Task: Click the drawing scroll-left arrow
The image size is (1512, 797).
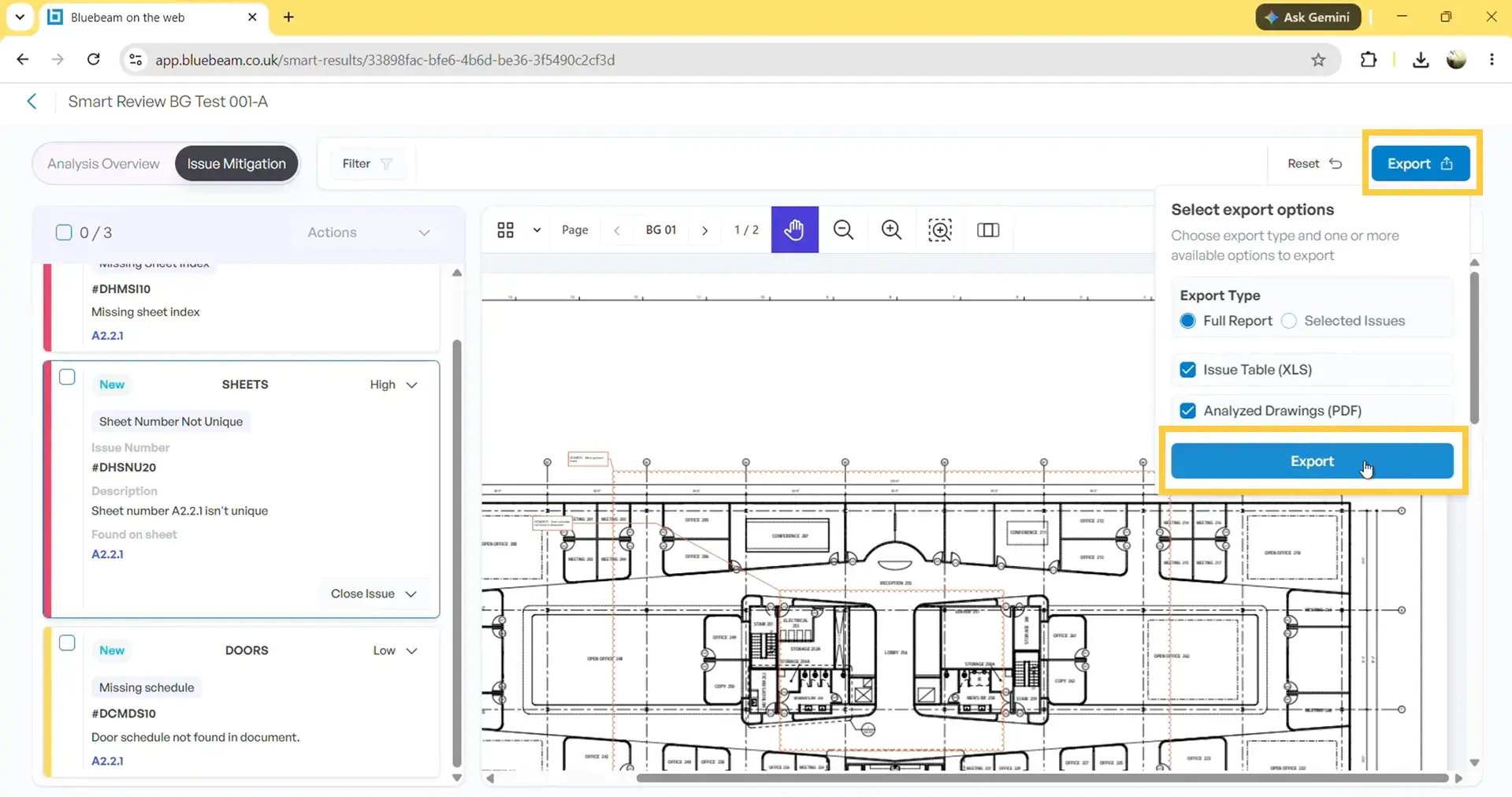Action: (x=490, y=778)
